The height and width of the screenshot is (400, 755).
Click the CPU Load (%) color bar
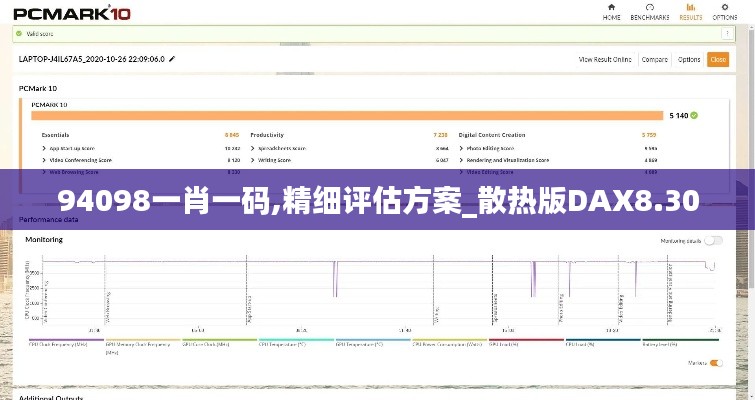pyautogui.click(x=603, y=340)
